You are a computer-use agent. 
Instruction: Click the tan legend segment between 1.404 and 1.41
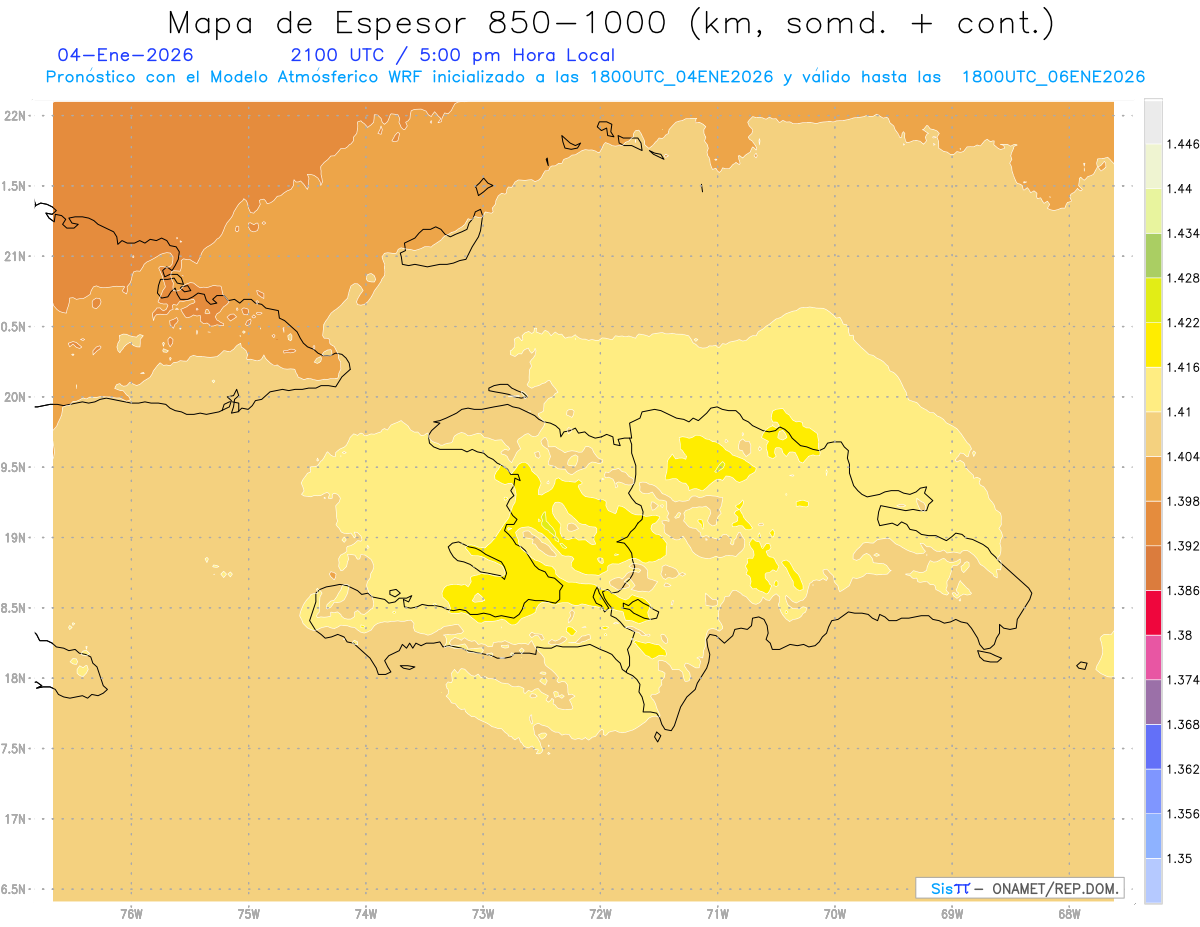tap(1153, 433)
